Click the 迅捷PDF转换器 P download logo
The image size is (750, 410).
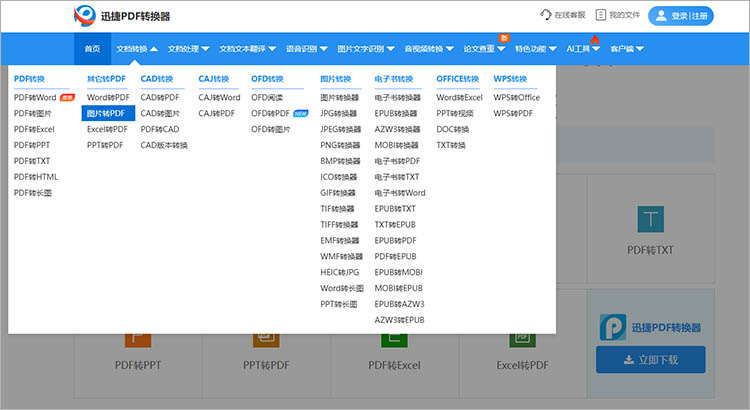point(613,327)
